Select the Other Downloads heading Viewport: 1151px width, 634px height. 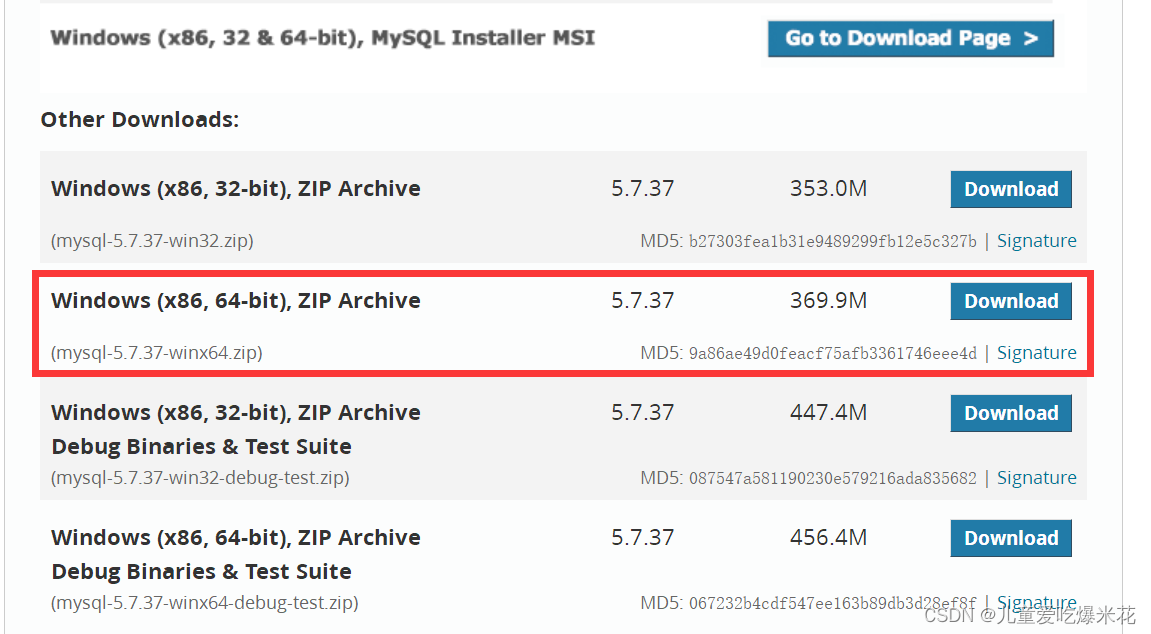click(x=139, y=120)
